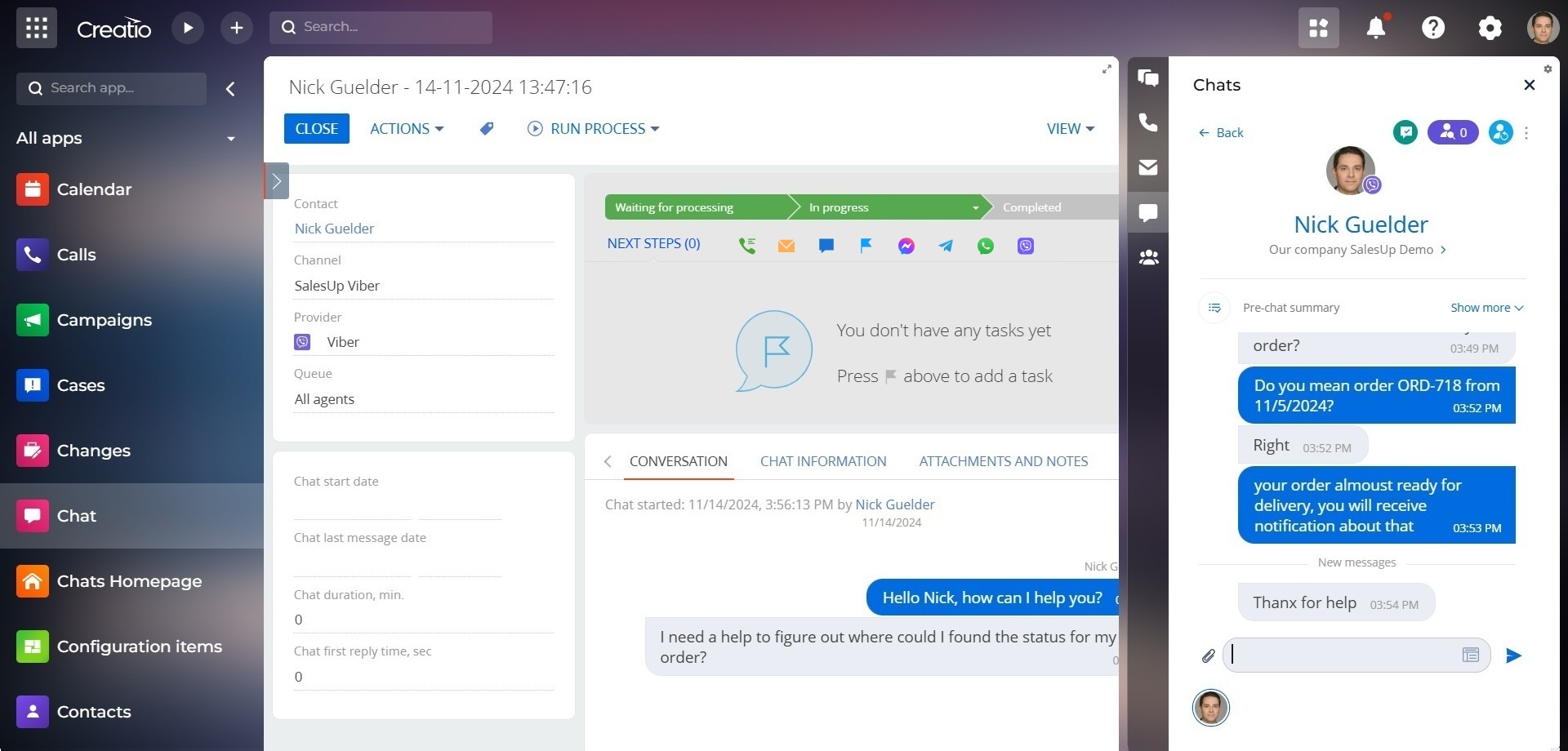Screen dimensions: 1568x751
Task: Open the Nick Guelder contact link
Action: click(x=334, y=229)
